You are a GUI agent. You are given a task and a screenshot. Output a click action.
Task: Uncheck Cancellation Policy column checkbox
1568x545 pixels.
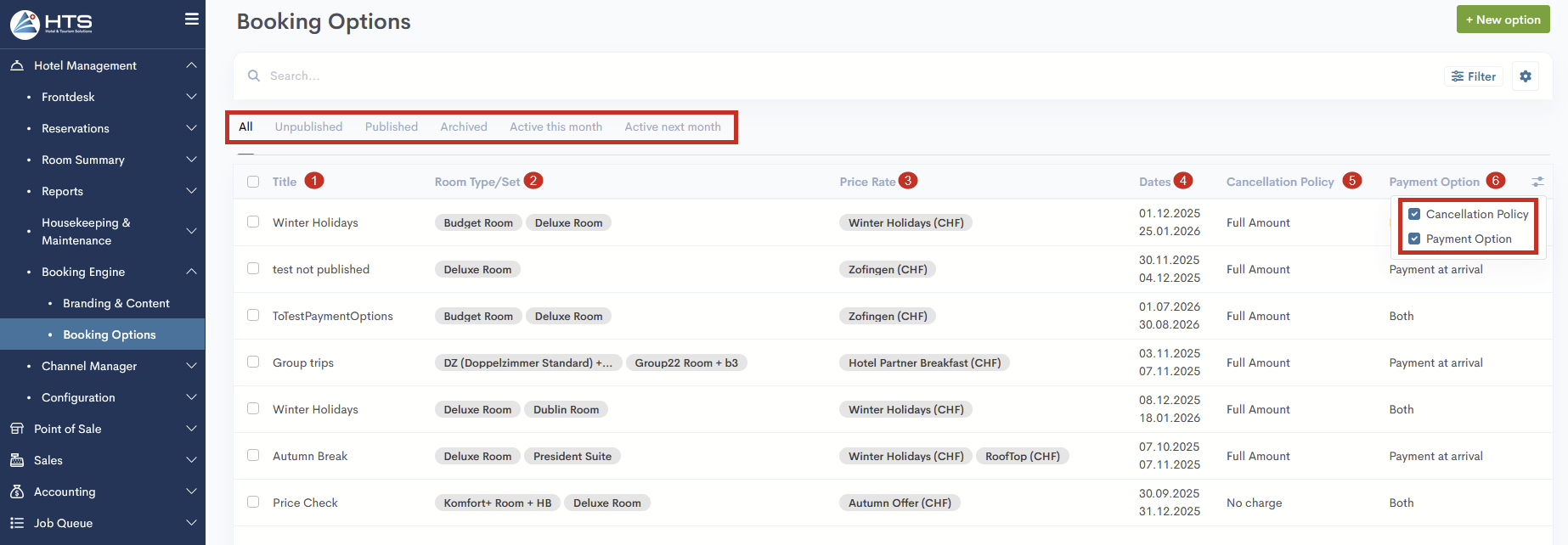[1414, 214]
